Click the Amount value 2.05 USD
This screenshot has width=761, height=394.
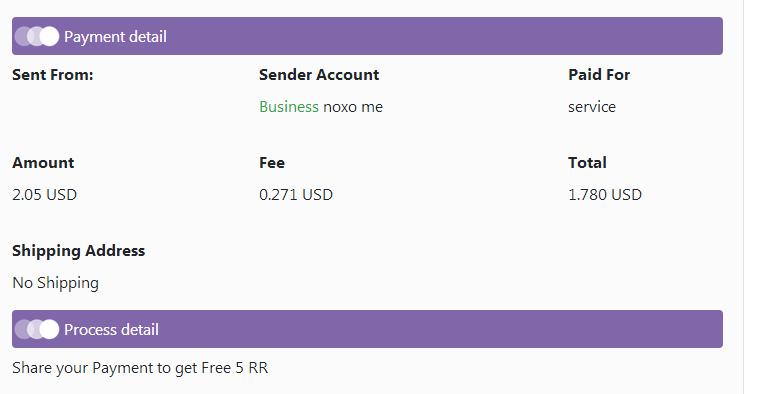(x=45, y=195)
